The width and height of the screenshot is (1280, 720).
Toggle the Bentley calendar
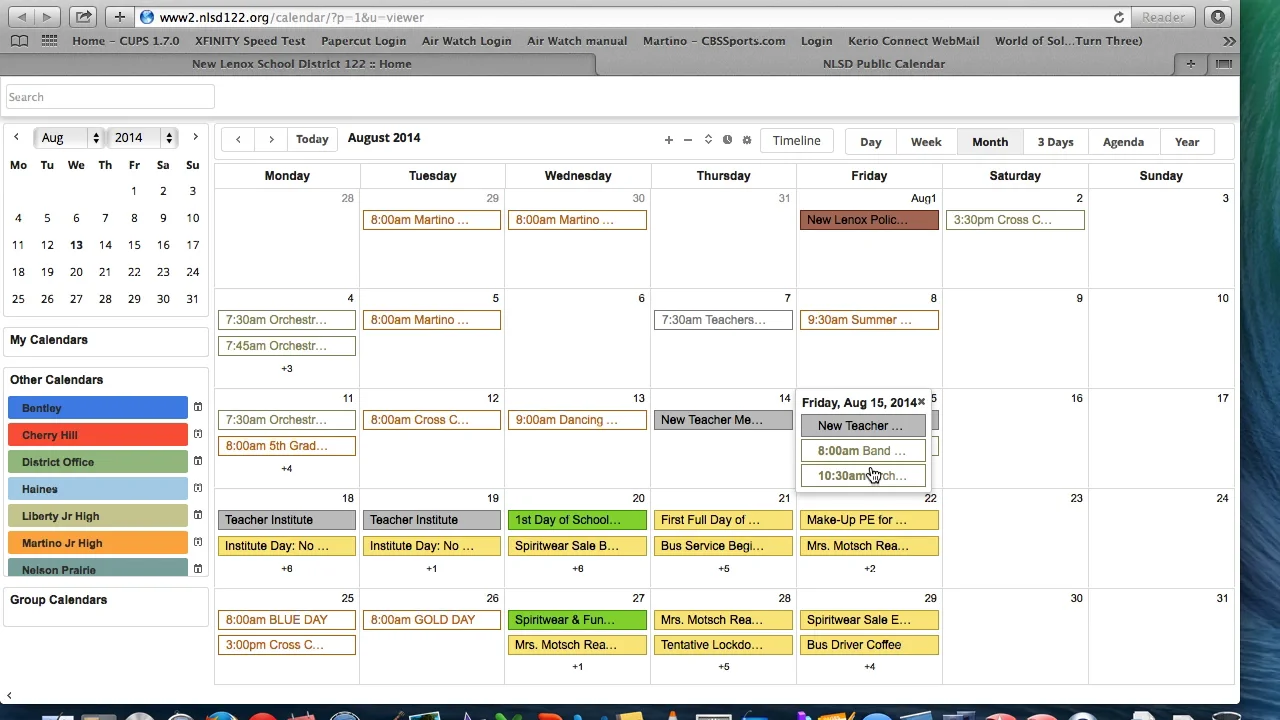coord(98,408)
